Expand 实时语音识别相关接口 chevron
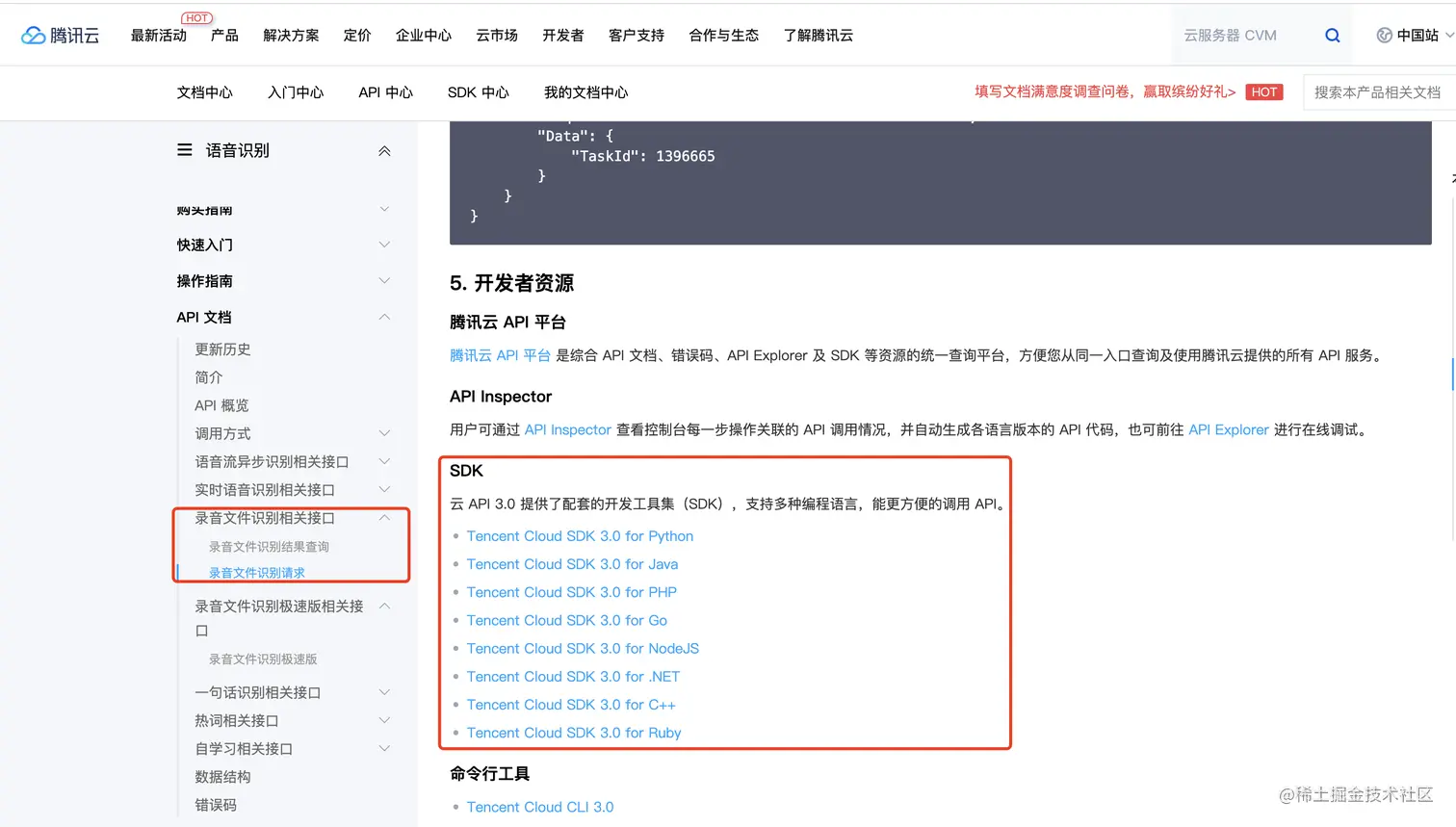Screen dimensions: 1456x827 (x=384, y=489)
